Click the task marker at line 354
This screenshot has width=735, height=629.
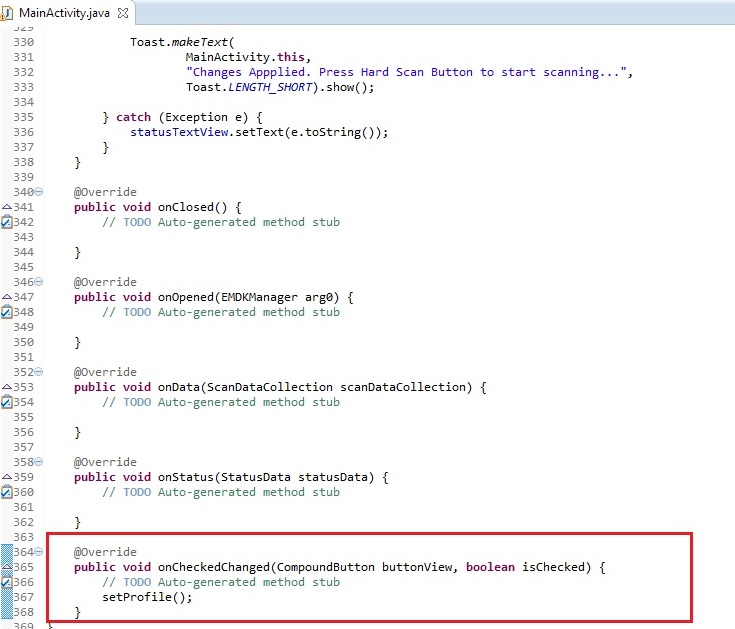6,402
